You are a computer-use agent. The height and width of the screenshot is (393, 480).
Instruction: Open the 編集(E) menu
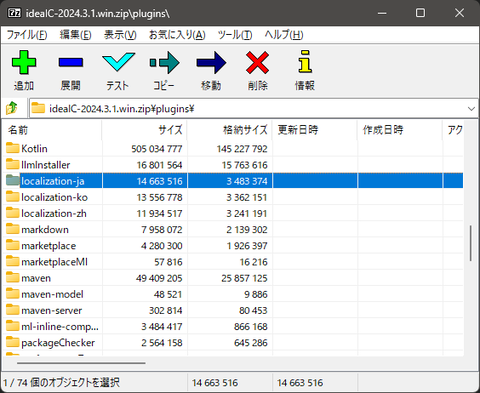point(75,35)
